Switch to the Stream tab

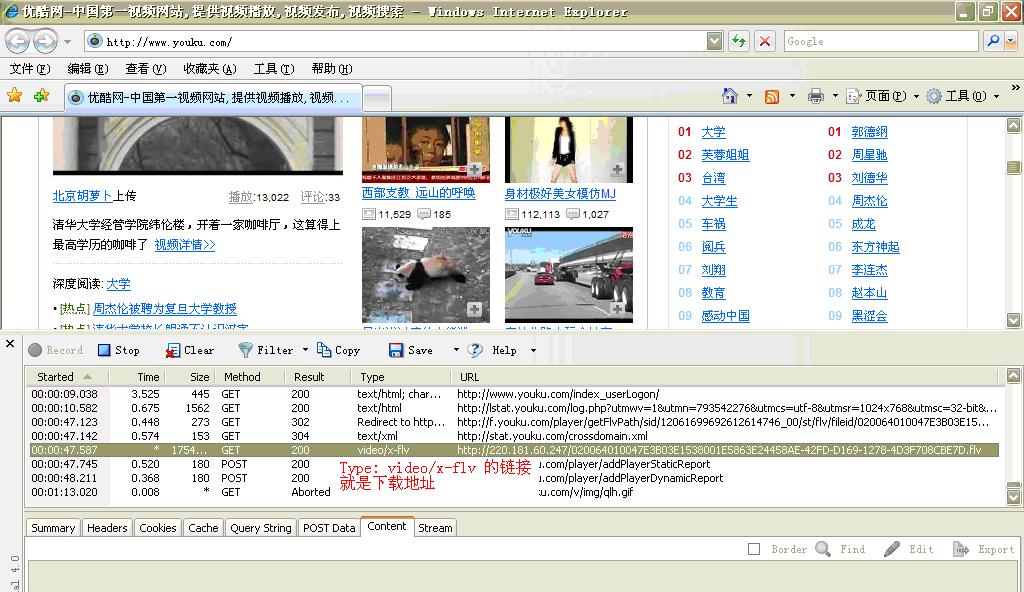pyautogui.click(x=435, y=528)
